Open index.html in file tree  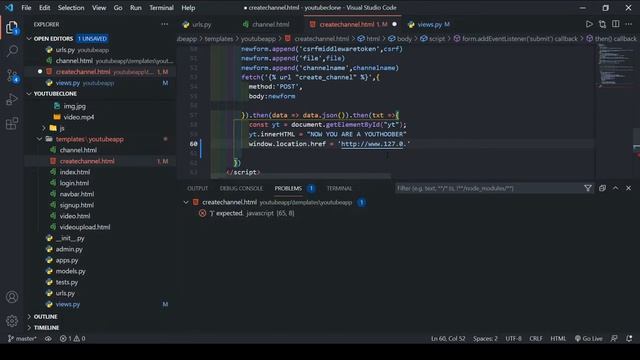pyautogui.click(x=75, y=172)
